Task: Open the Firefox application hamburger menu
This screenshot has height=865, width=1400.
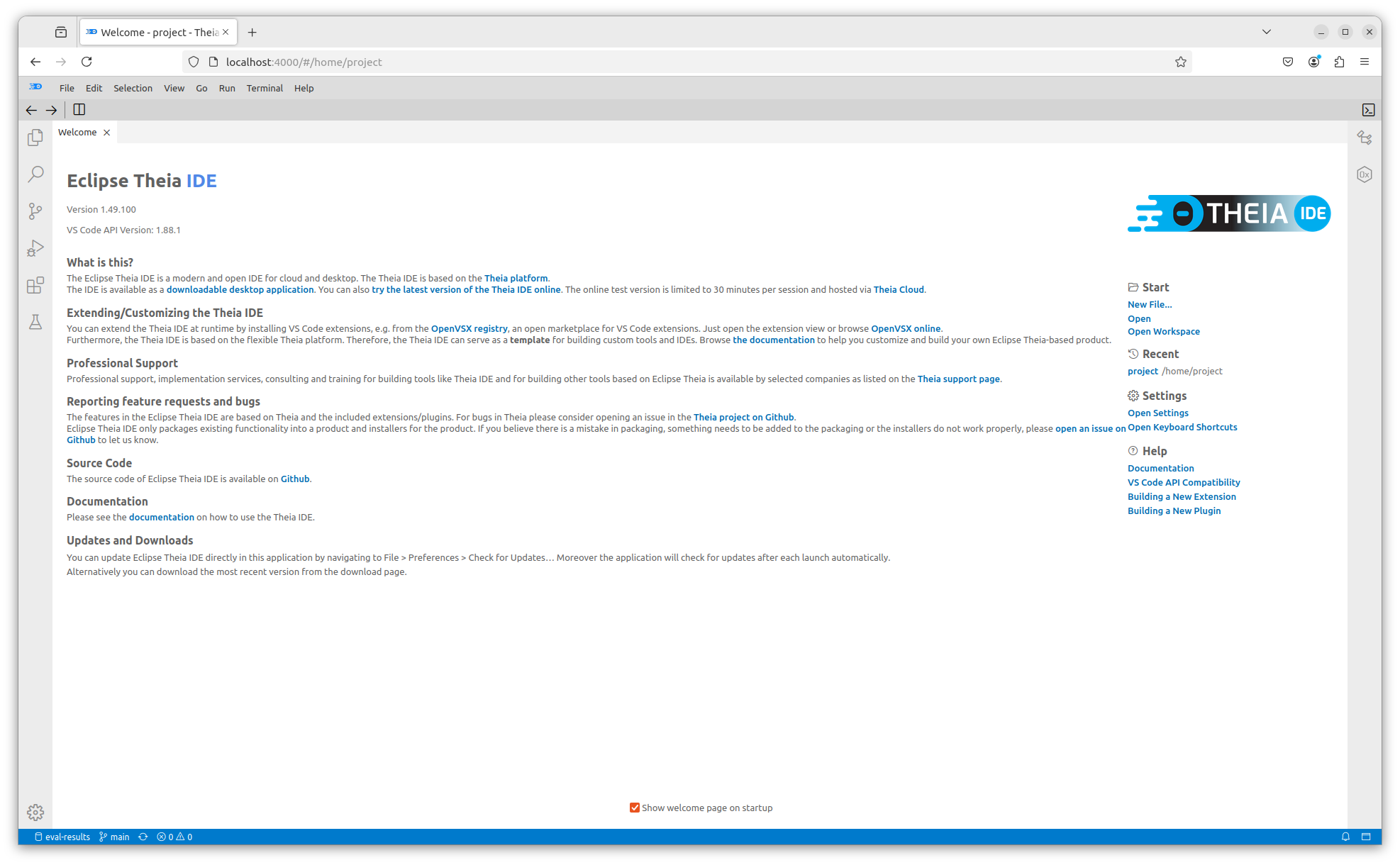Action: pos(1365,62)
